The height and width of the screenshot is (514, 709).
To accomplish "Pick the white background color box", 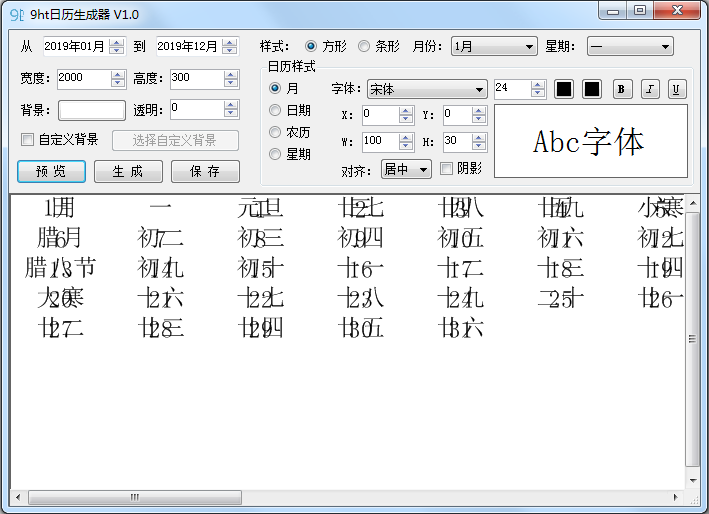I will (92, 110).
